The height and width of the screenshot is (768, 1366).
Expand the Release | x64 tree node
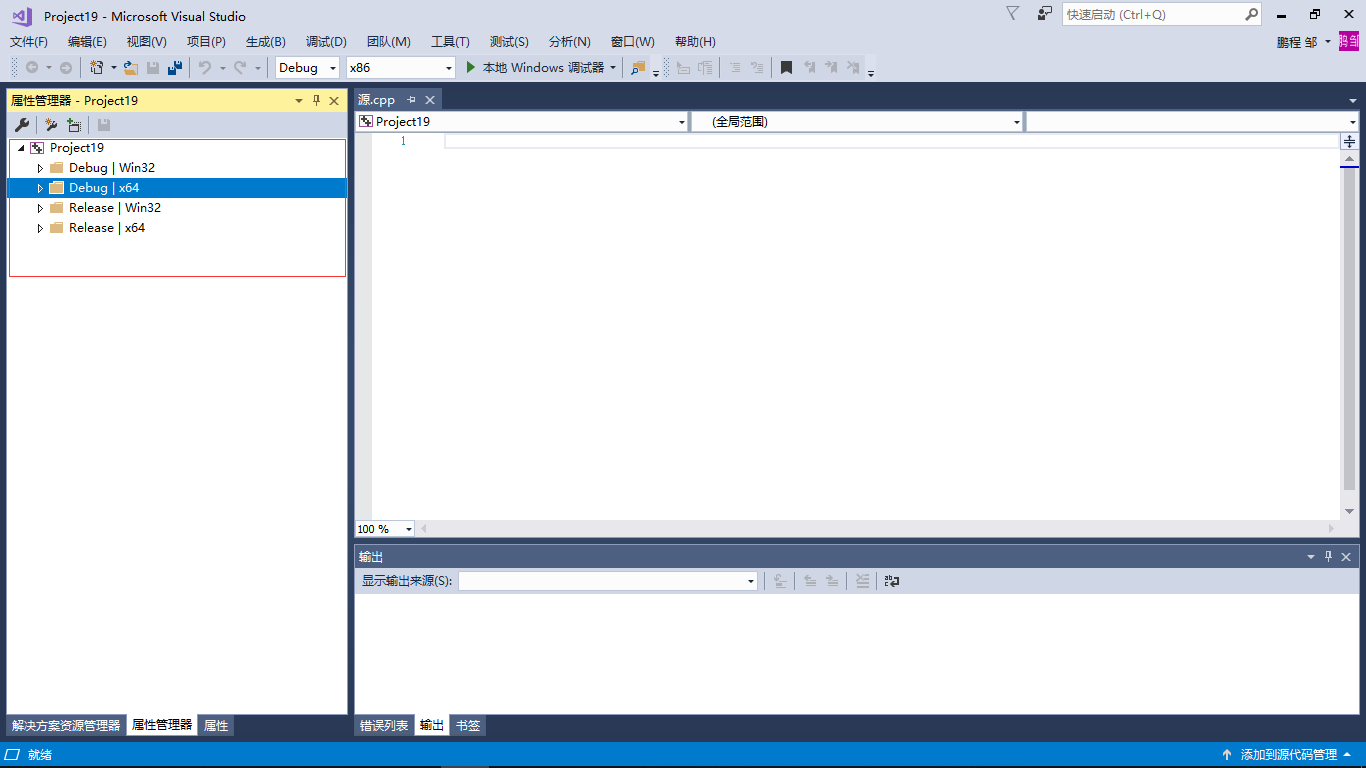40,227
